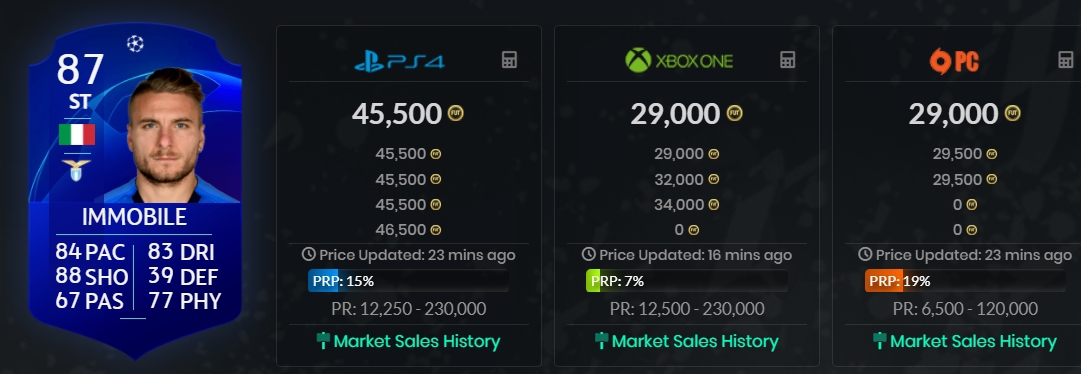
Task: Click the Lazio club badge on card
Action: pos(77,169)
